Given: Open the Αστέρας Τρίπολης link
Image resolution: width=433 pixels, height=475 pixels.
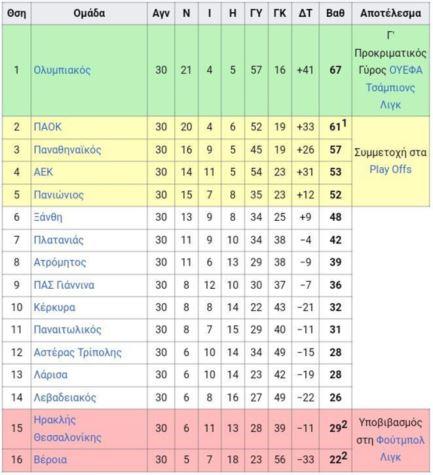Looking at the screenshot, I should (78, 352).
